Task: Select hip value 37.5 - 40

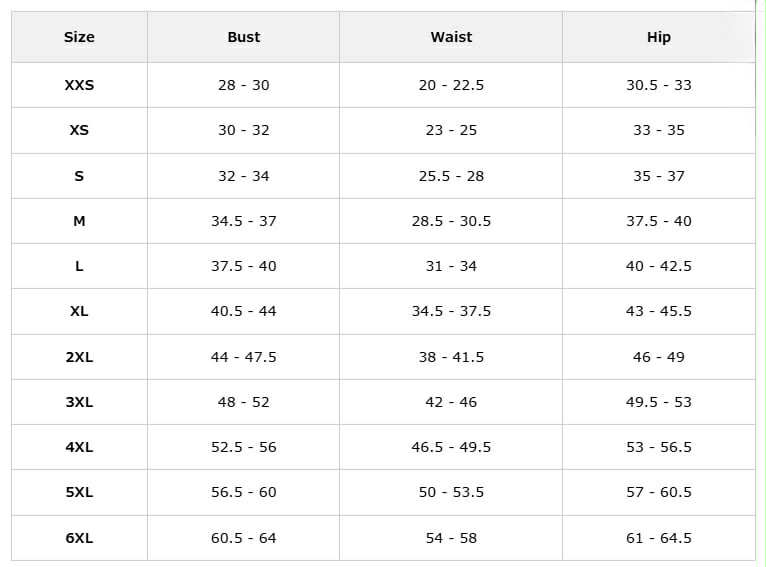Action: [x=658, y=221]
